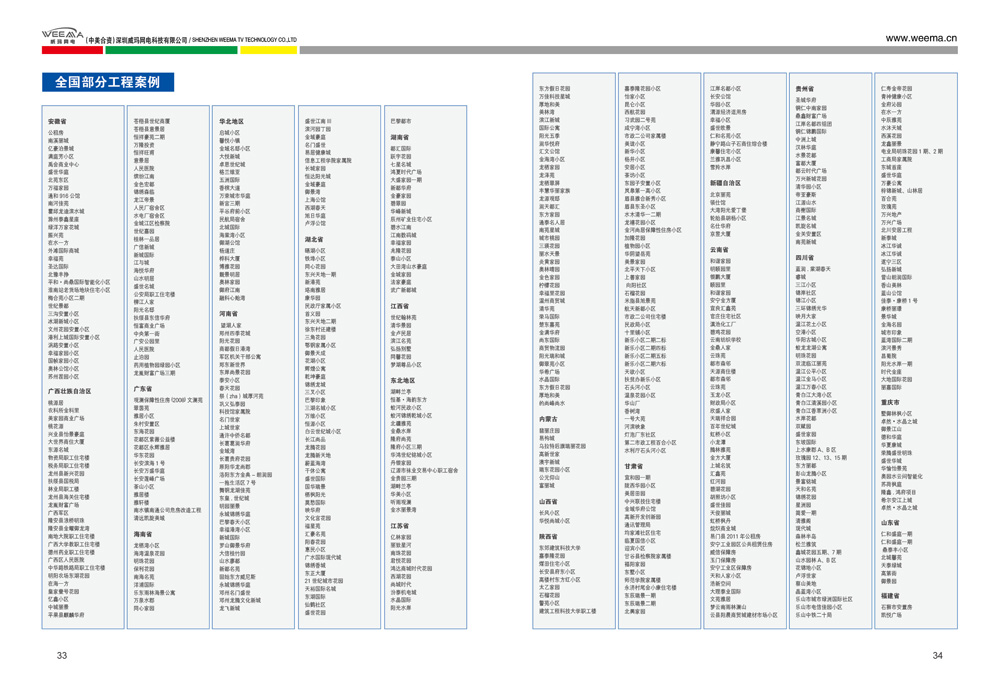Click page number 33

coord(62,656)
